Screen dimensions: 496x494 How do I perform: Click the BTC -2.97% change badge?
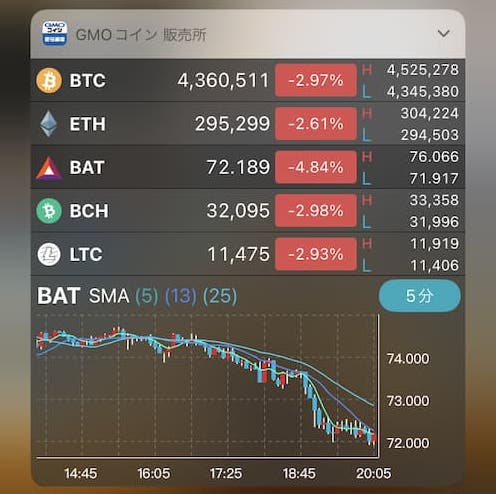point(316,80)
